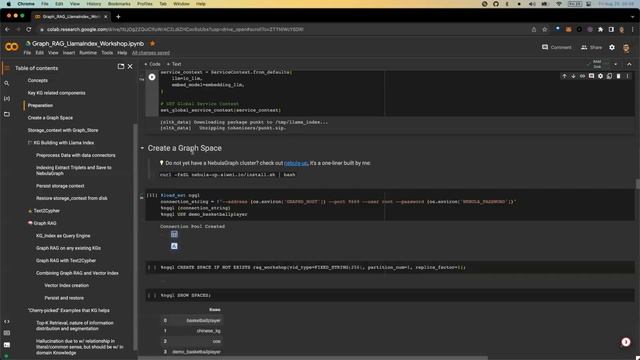Open a new browser tab
This screenshot has height=360, width=640.
coord(118,17)
